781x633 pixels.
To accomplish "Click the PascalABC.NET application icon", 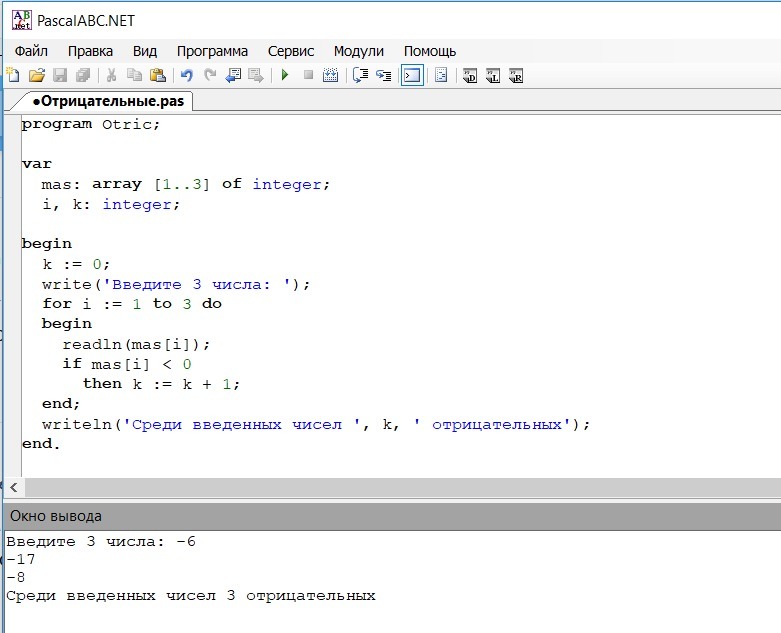I will [22, 20].
